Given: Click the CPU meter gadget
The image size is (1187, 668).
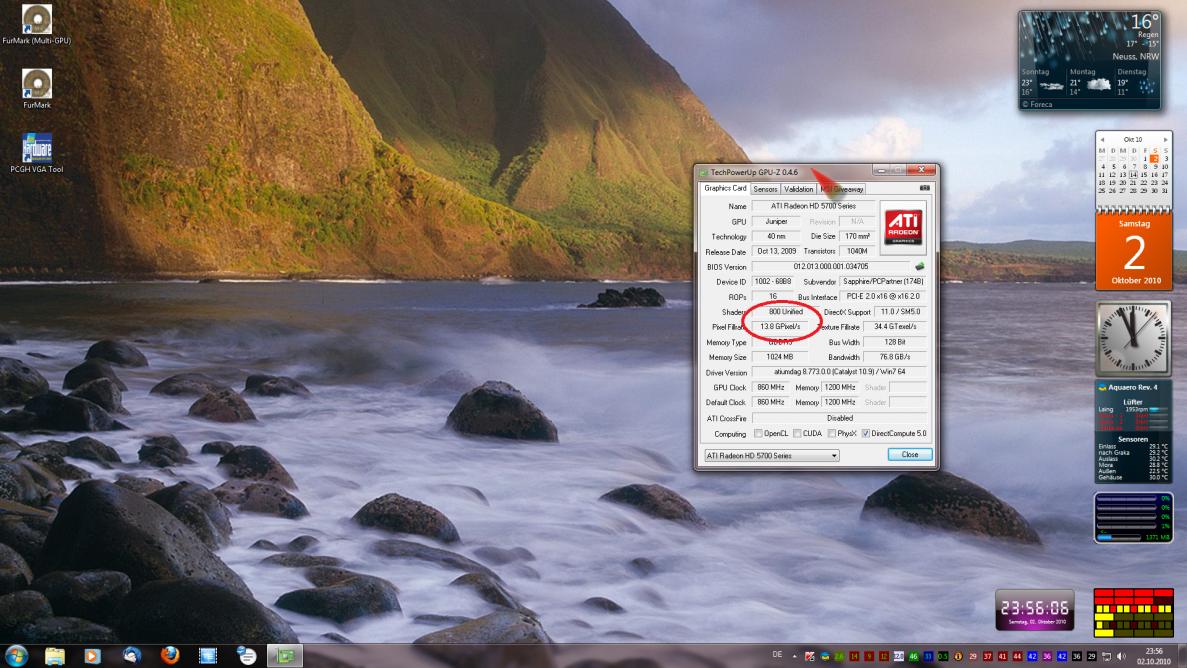Looking at the screenshot, I should pyautogui.click(x=1133, y=517).
